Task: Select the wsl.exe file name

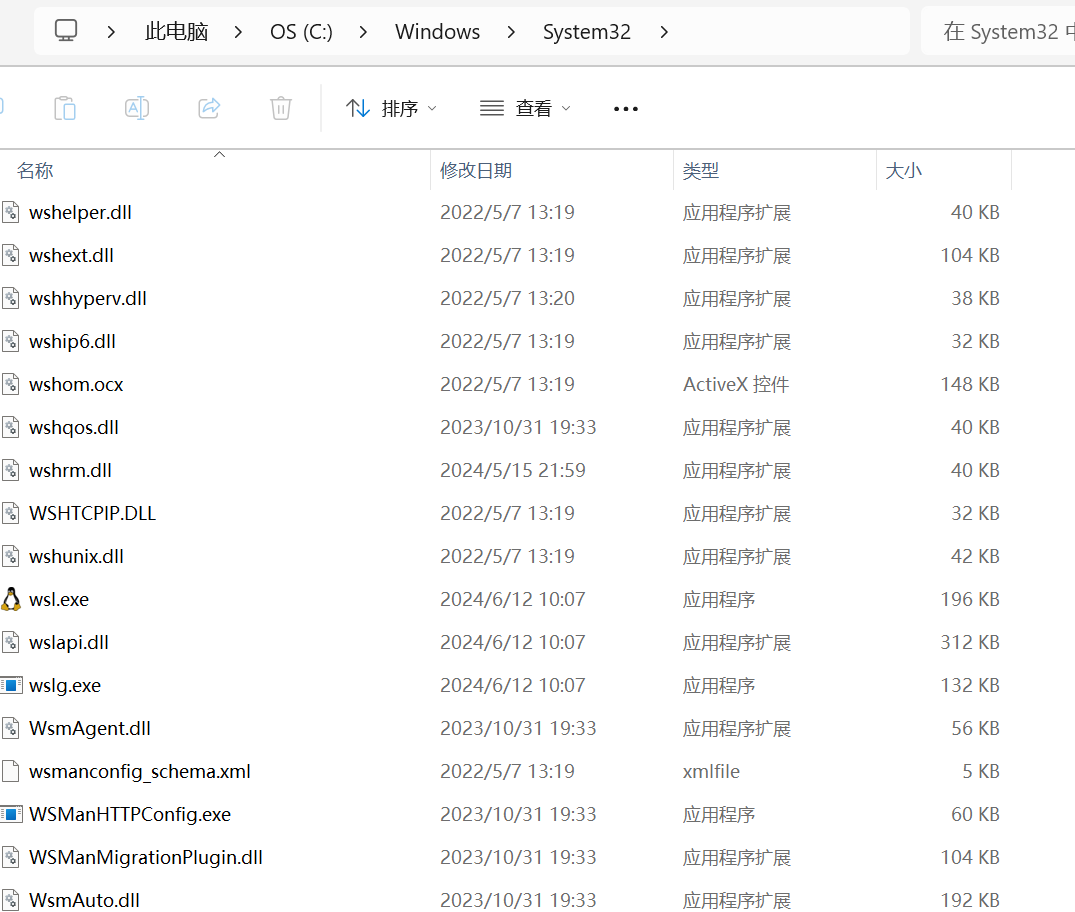Action: tap(59, 599)
